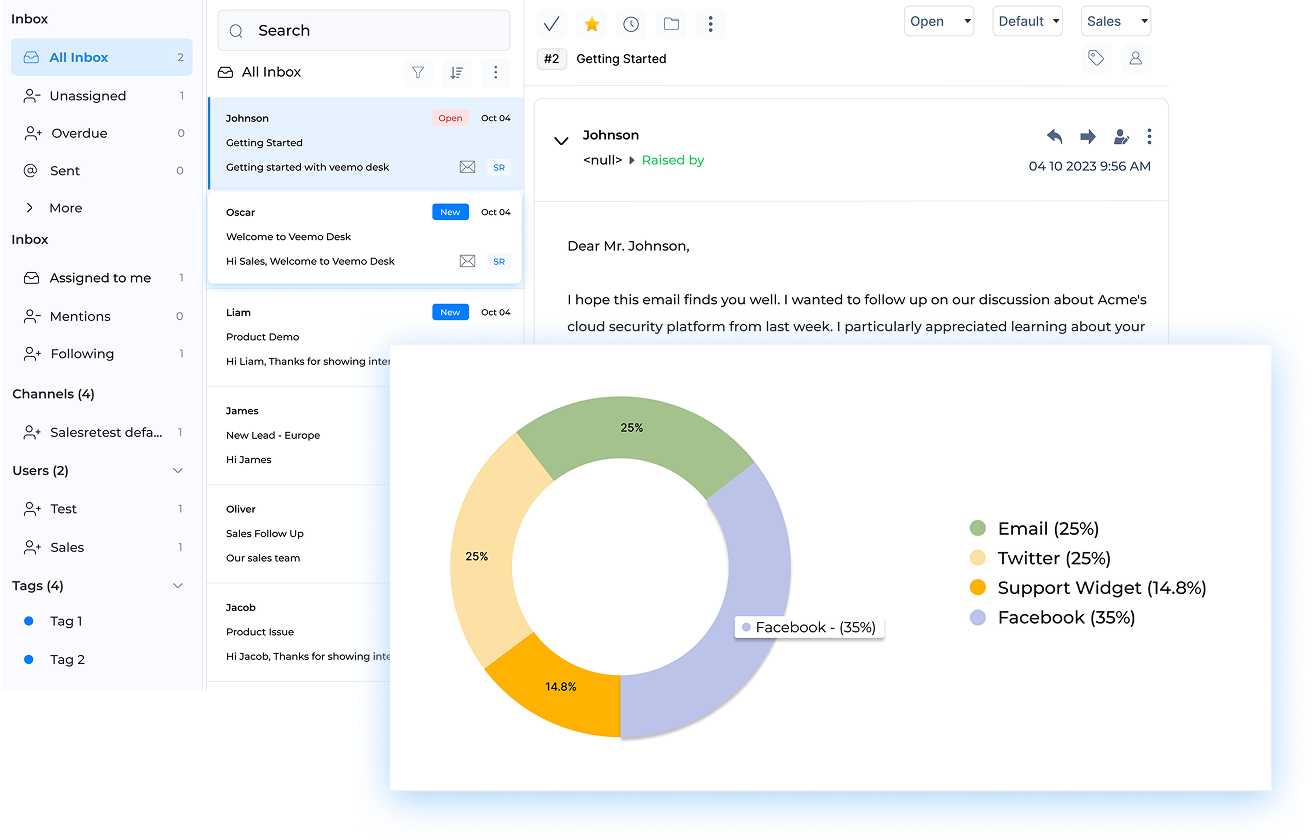Click the SR badge on Johnson's ticket
1312x840 pixels.
click(499, 167)
